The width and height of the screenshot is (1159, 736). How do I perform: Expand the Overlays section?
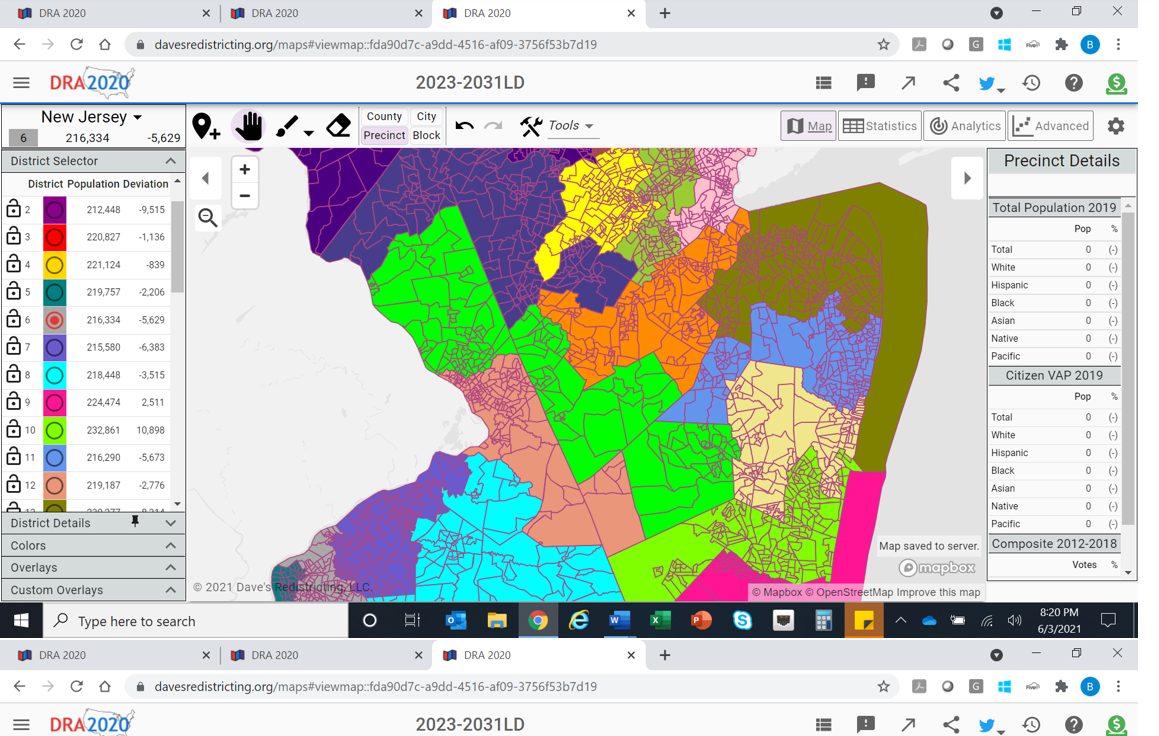[92, 567]
